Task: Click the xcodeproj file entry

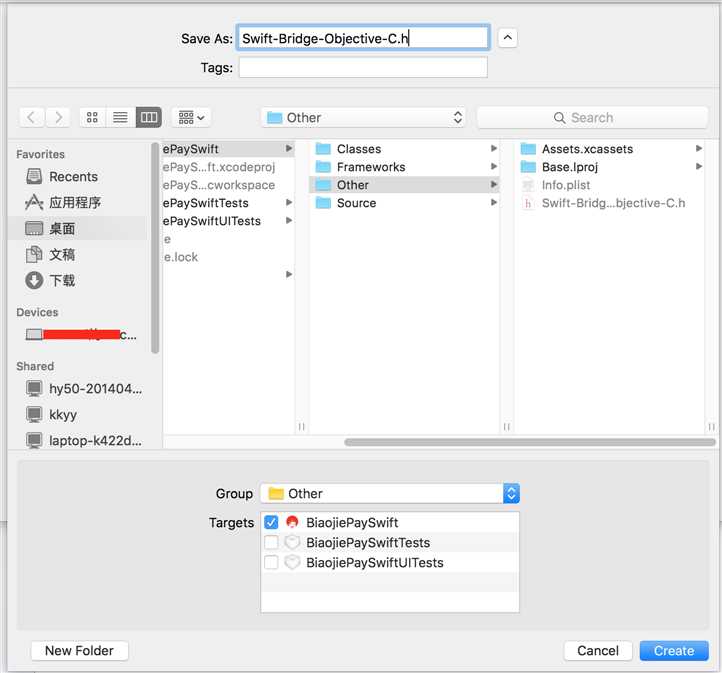Action: [219, 167]
